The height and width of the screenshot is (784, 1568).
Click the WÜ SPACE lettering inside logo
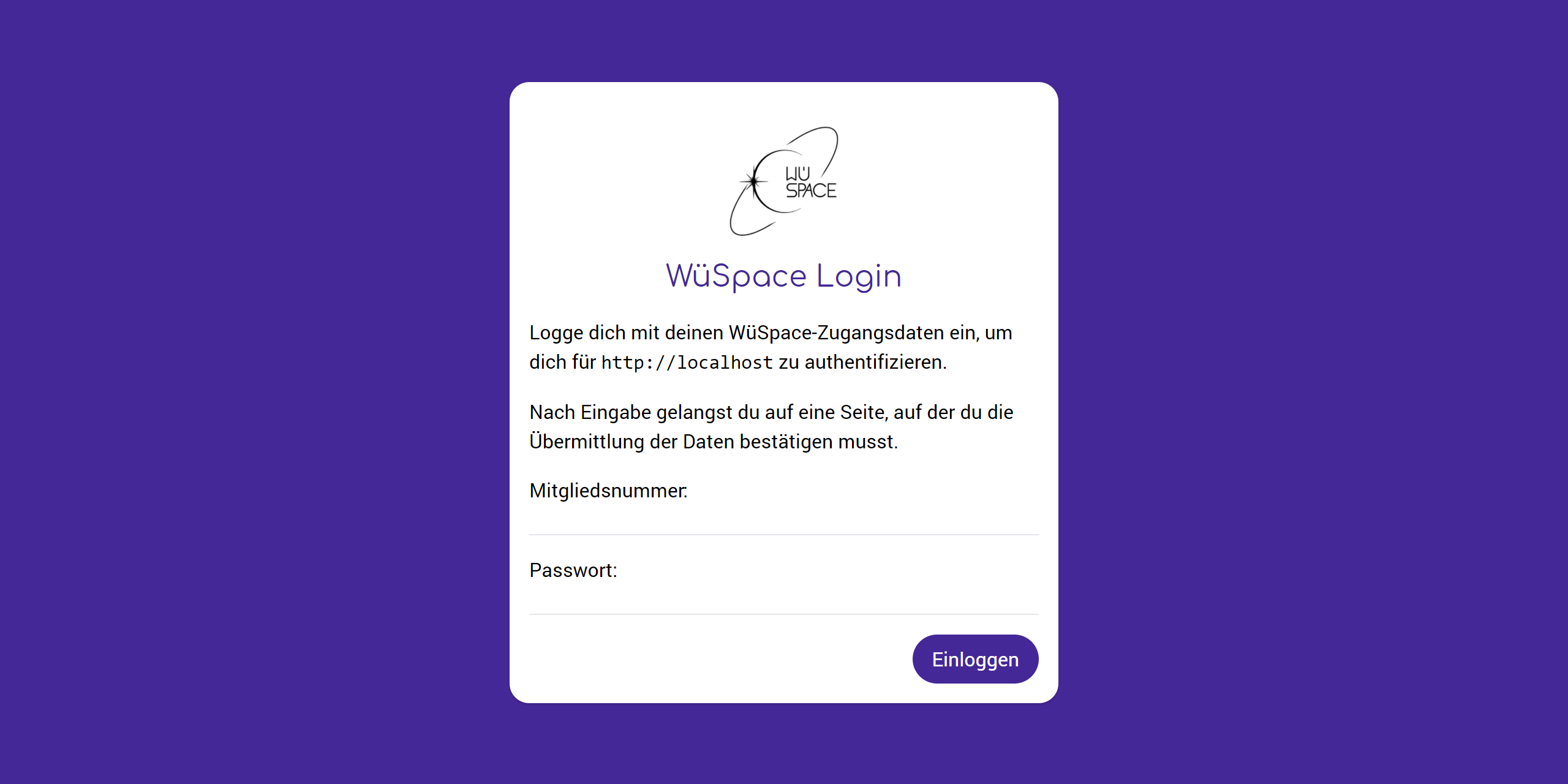810,183
